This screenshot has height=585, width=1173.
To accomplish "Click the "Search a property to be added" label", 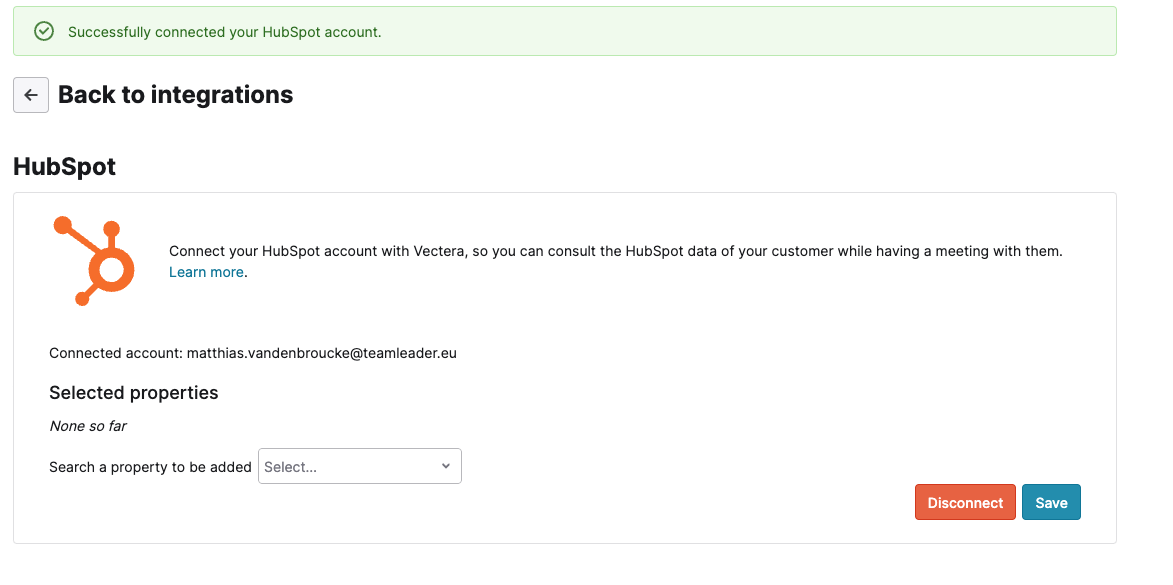I will (150, 467).
